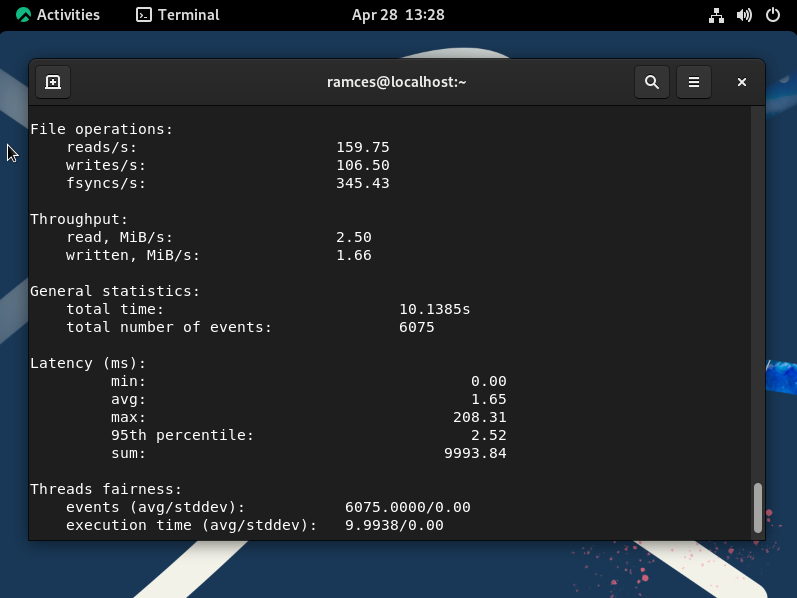Open the terminal search tool
Screen dimensions: 797x598
pos(652,82)
